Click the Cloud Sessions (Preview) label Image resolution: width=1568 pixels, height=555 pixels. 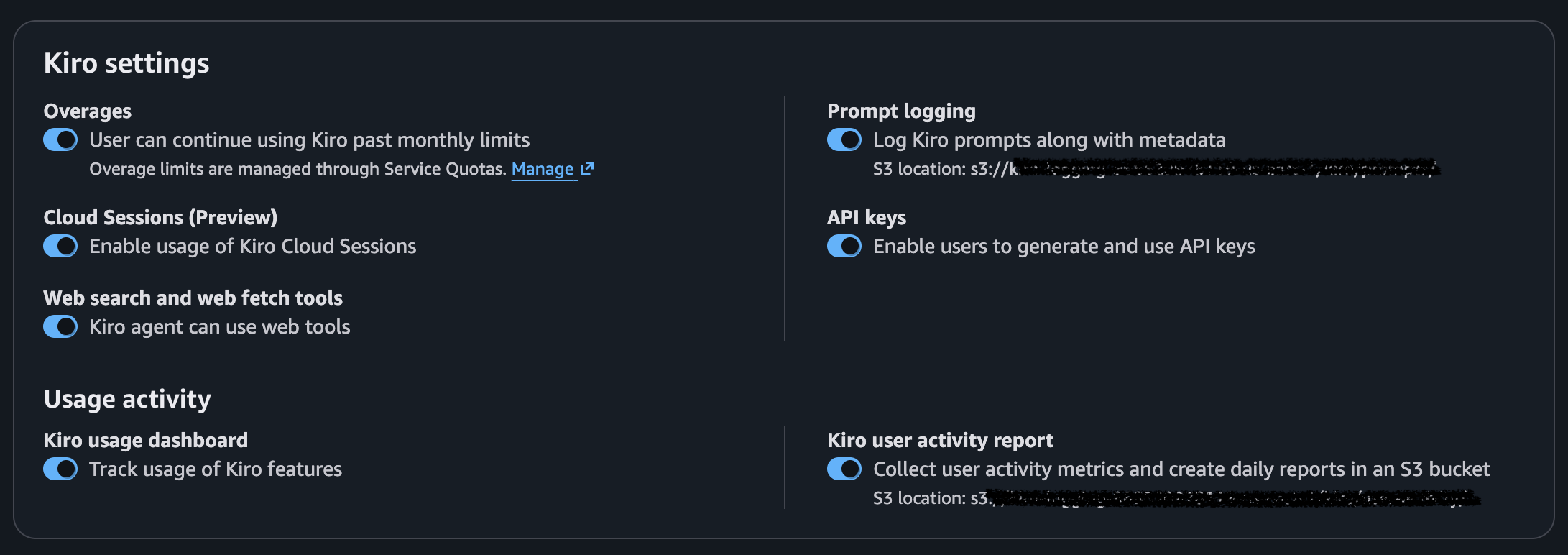coord(160,218)
